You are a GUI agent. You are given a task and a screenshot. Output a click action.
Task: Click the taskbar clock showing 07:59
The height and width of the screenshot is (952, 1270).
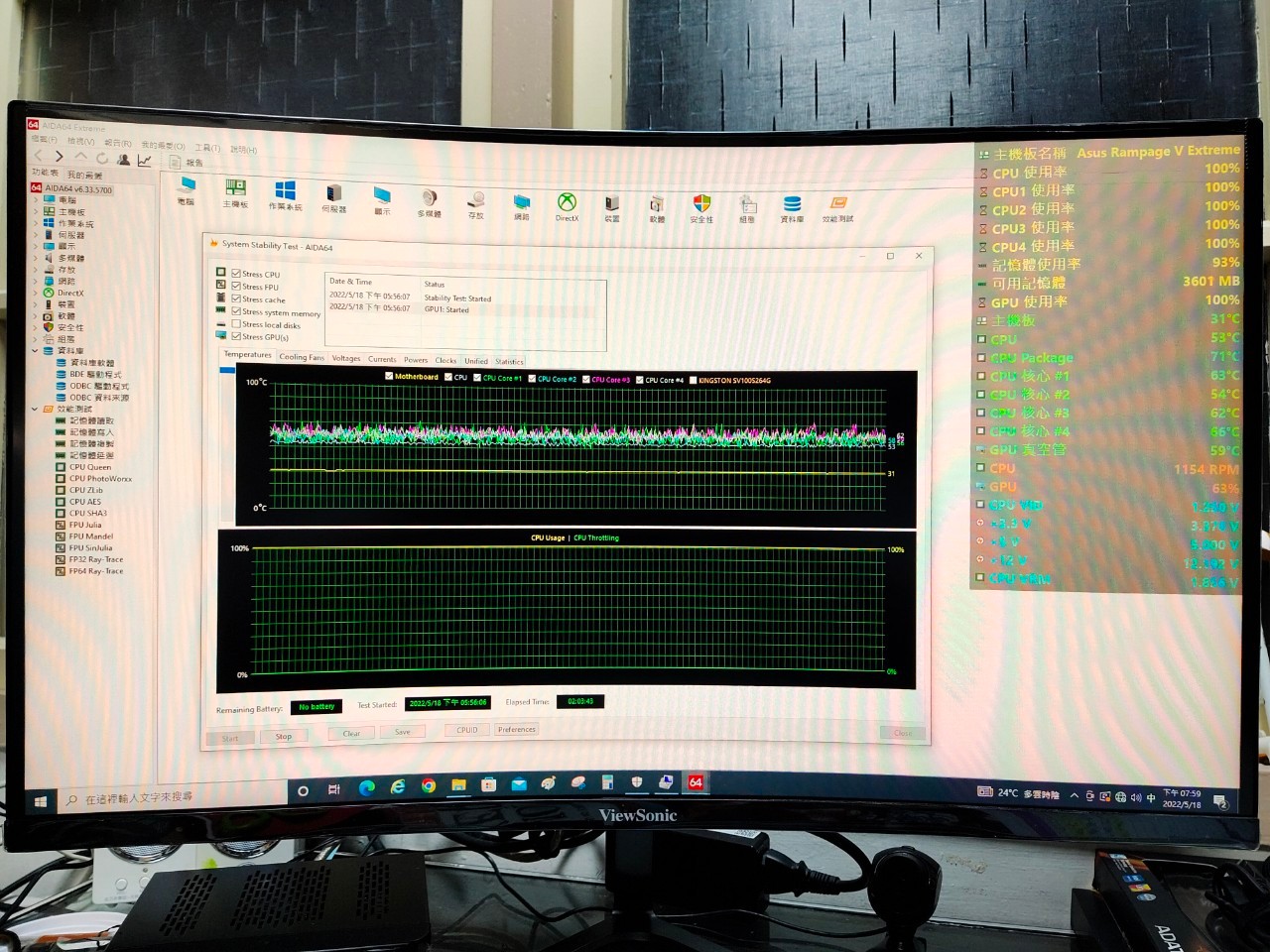coord(1182,798)
